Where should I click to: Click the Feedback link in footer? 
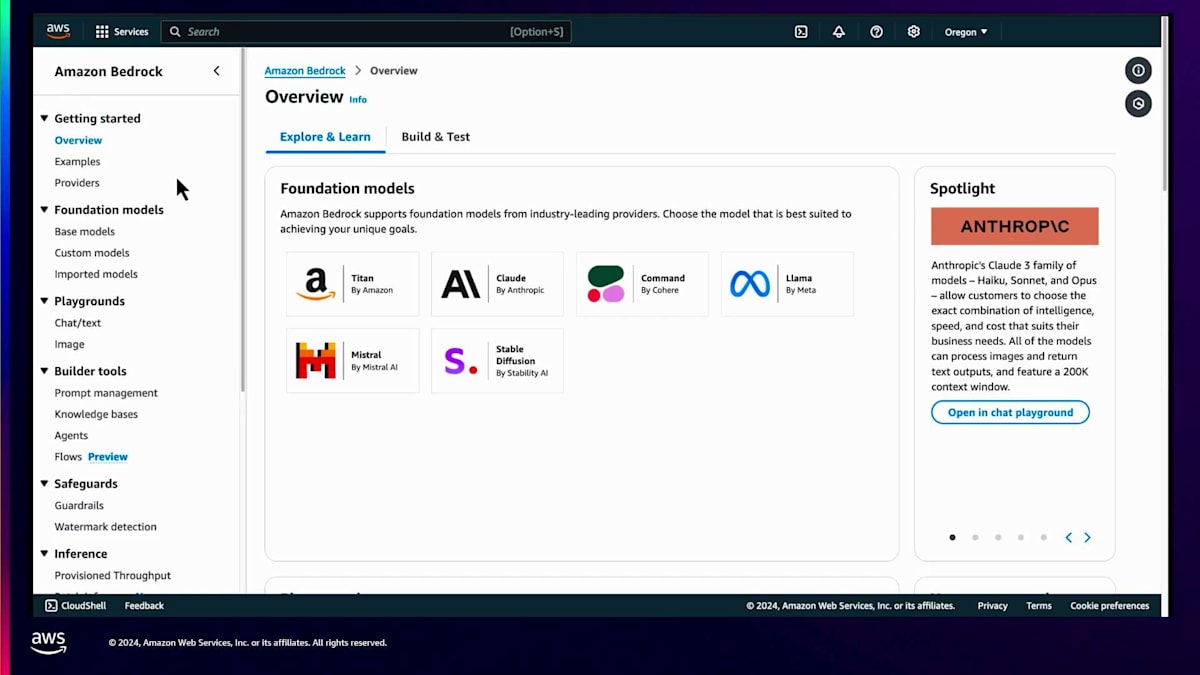pyautogui.click(x=144, y=606)
